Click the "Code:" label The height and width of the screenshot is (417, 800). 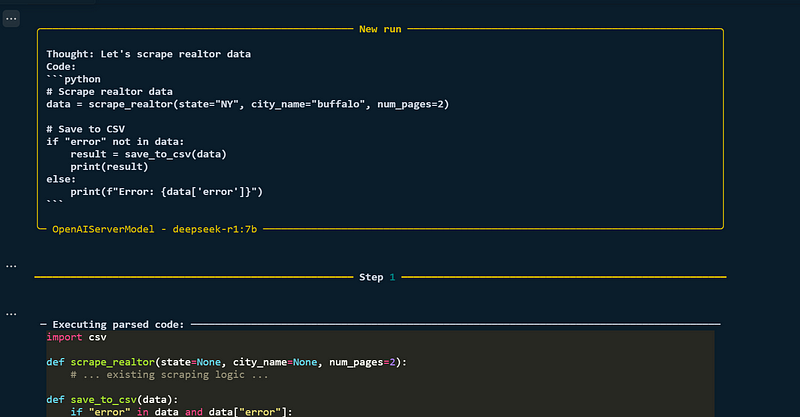tap(61, 67)
